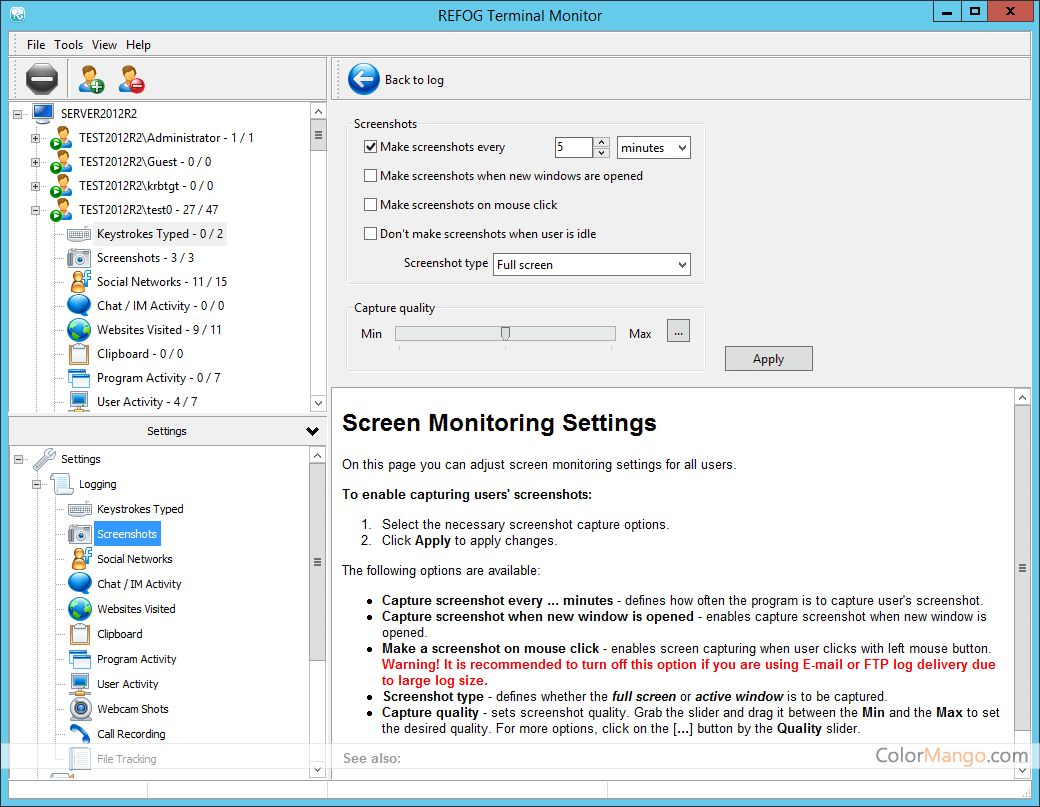1040x807 pixels.
Task: Click the Guest user icon in tree
Action: 61,162
